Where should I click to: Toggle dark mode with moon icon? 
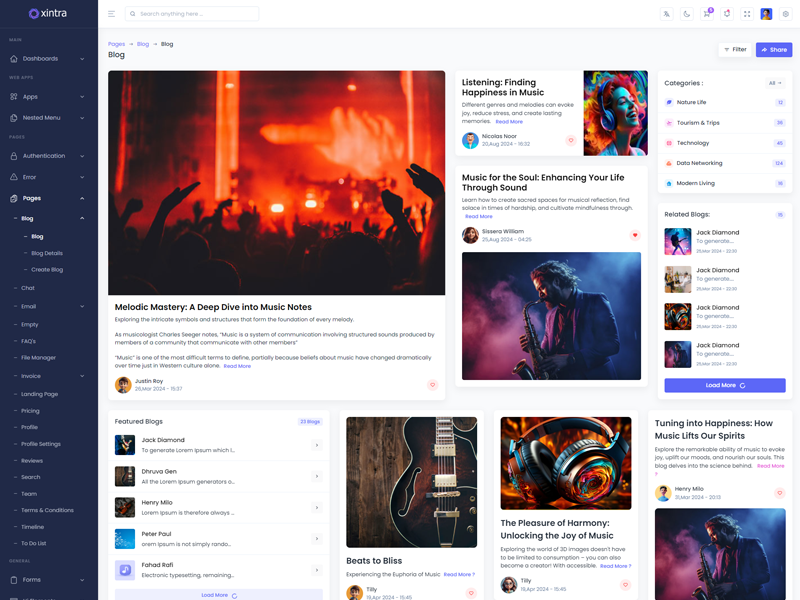(687, 14)
